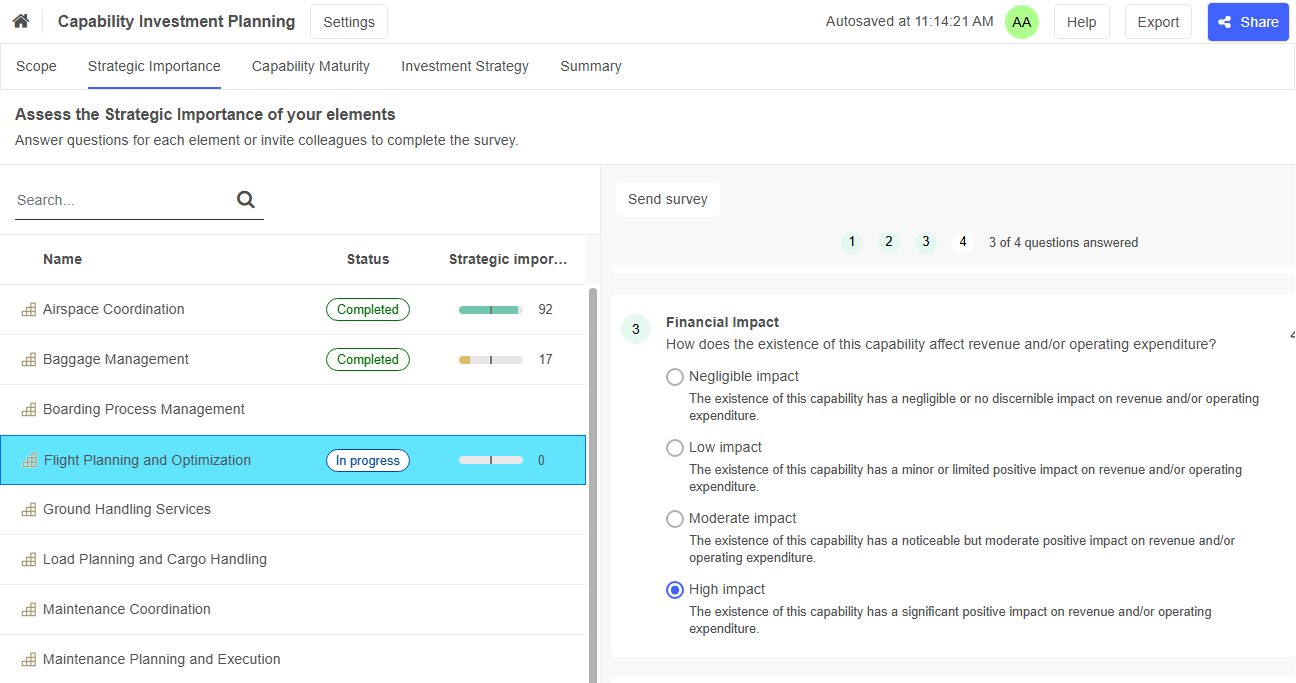Jump to question 4 indicator
The width and height of the screenshot is (1296, 683).
point(962,242)
